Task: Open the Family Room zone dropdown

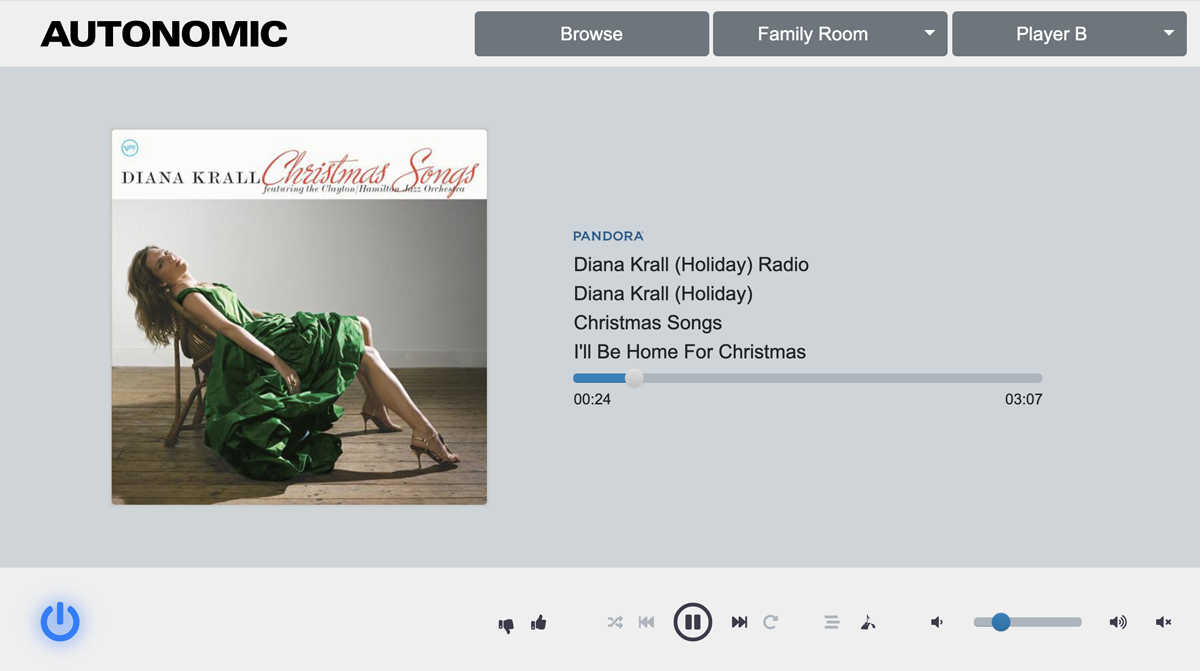Action: pyautogui.click(x=830, y=34)
